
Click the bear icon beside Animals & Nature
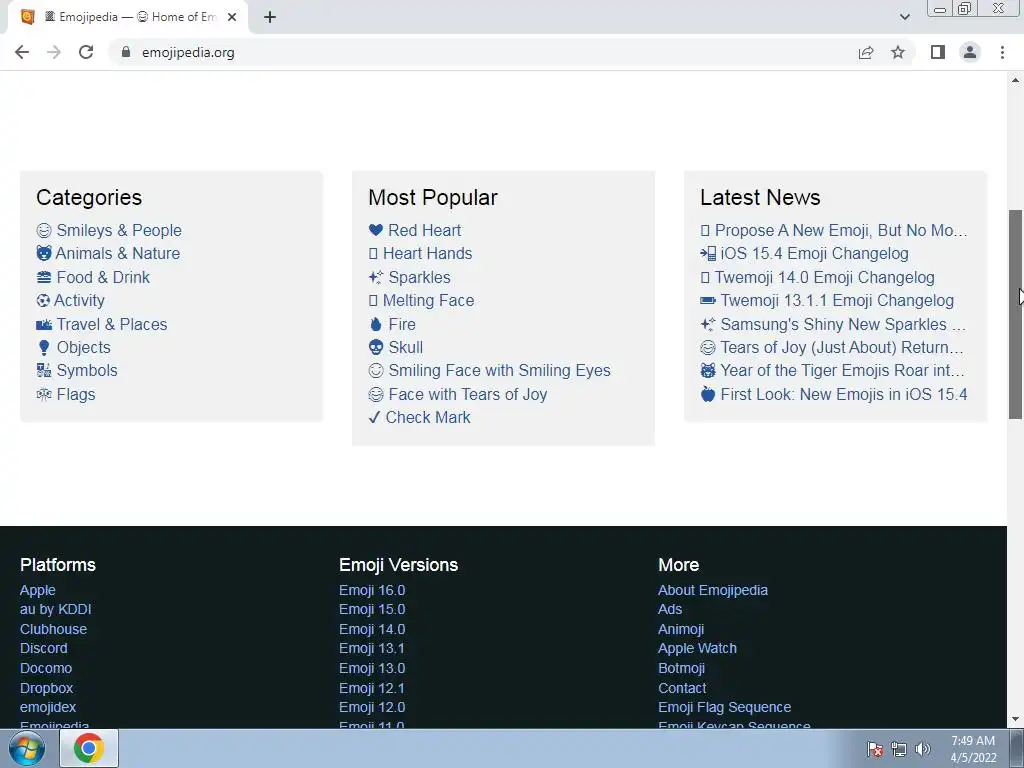pyautogui.click(x=44, y=253)
